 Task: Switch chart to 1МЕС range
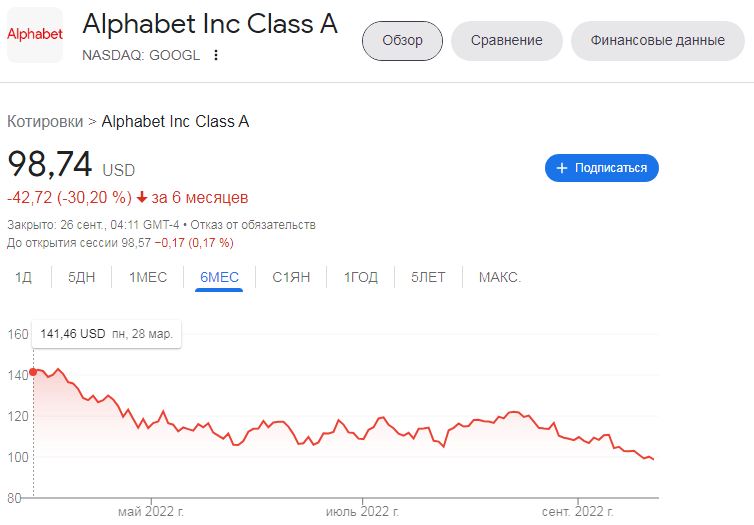[x=148, y=277]
